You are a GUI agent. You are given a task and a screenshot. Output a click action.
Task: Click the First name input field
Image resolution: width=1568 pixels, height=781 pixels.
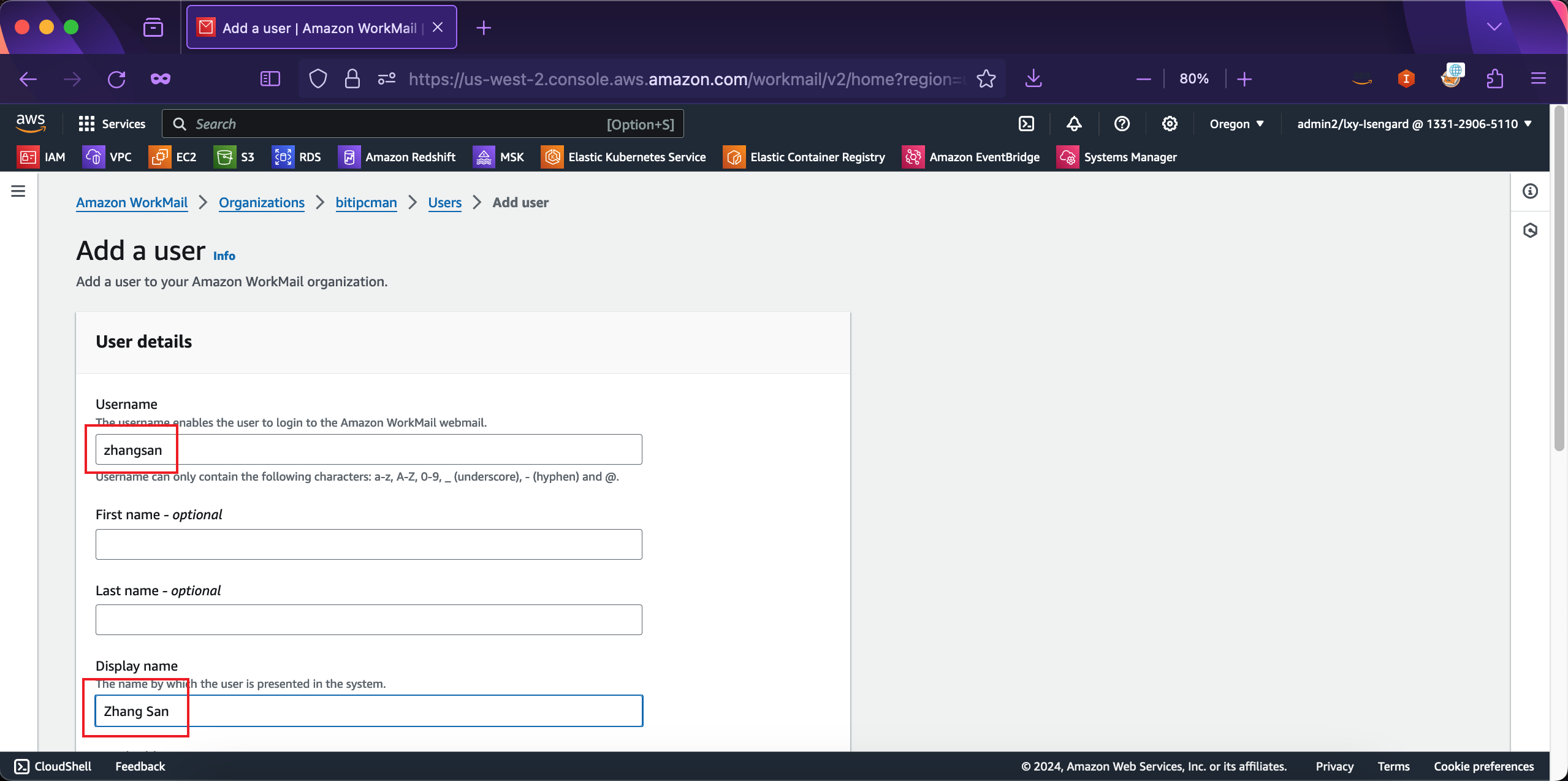coord(369,544)
